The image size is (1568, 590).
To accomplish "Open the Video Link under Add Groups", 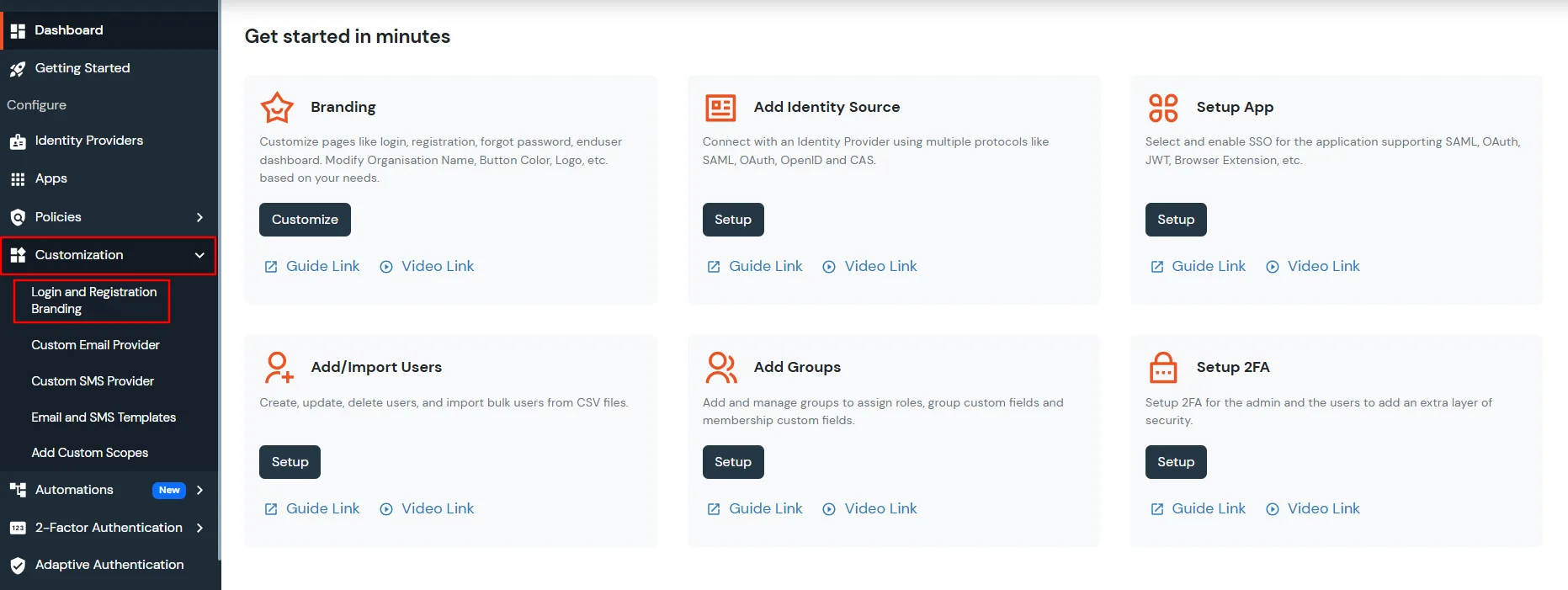I will [x=880, y=508].
